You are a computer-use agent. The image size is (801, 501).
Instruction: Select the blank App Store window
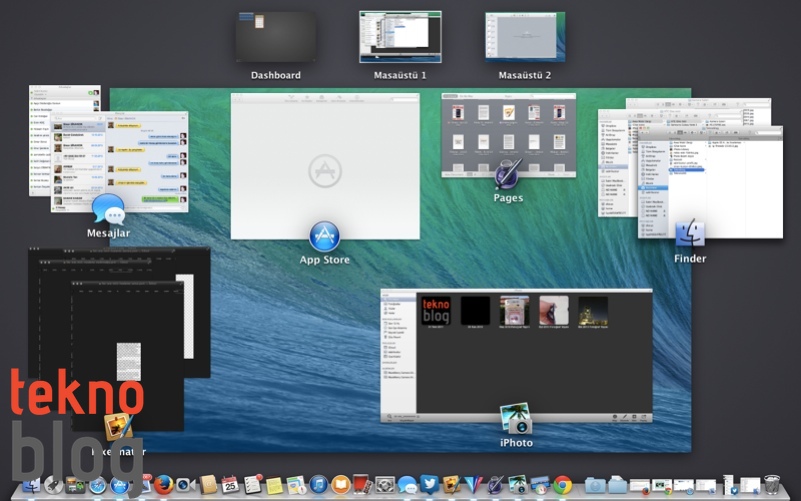[x=325, y=166]
